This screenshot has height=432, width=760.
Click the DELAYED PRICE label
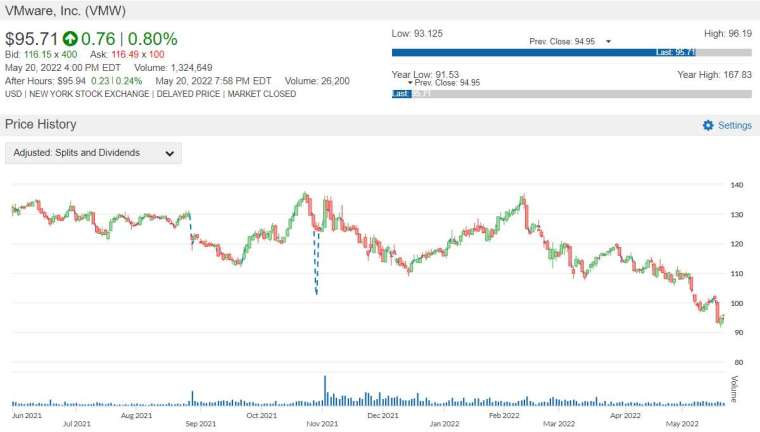[x=188, y=94]
